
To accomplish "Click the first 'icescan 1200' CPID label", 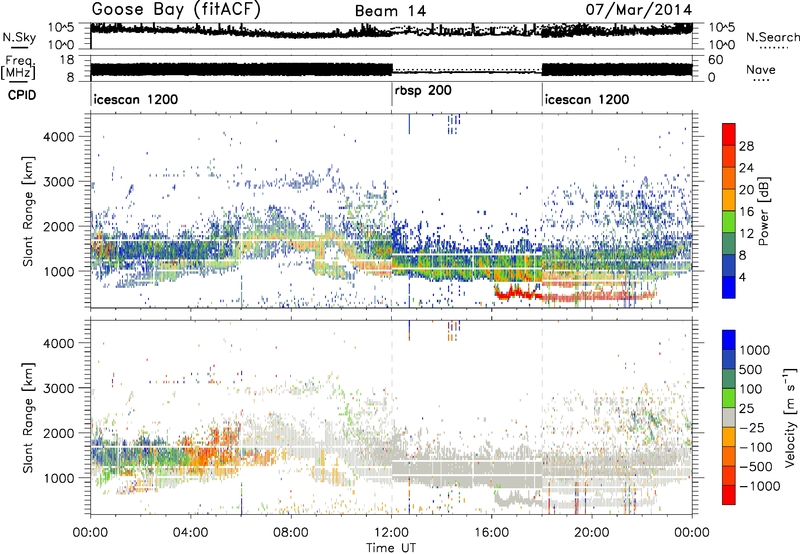I will pyautogui.click(x=136, y=99).
